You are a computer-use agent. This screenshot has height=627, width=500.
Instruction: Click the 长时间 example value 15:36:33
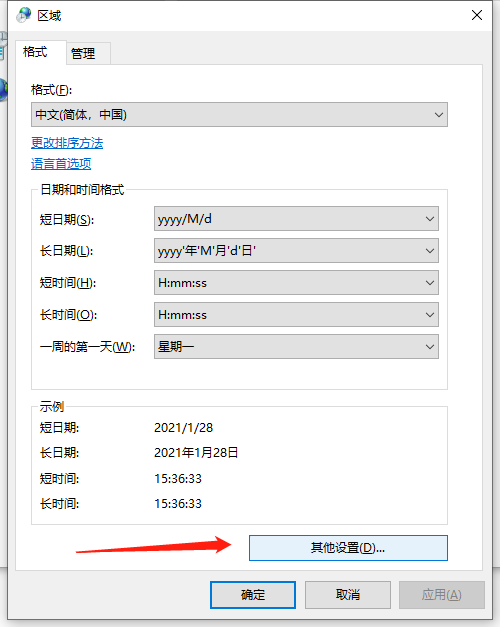click(x=178, y=504)
